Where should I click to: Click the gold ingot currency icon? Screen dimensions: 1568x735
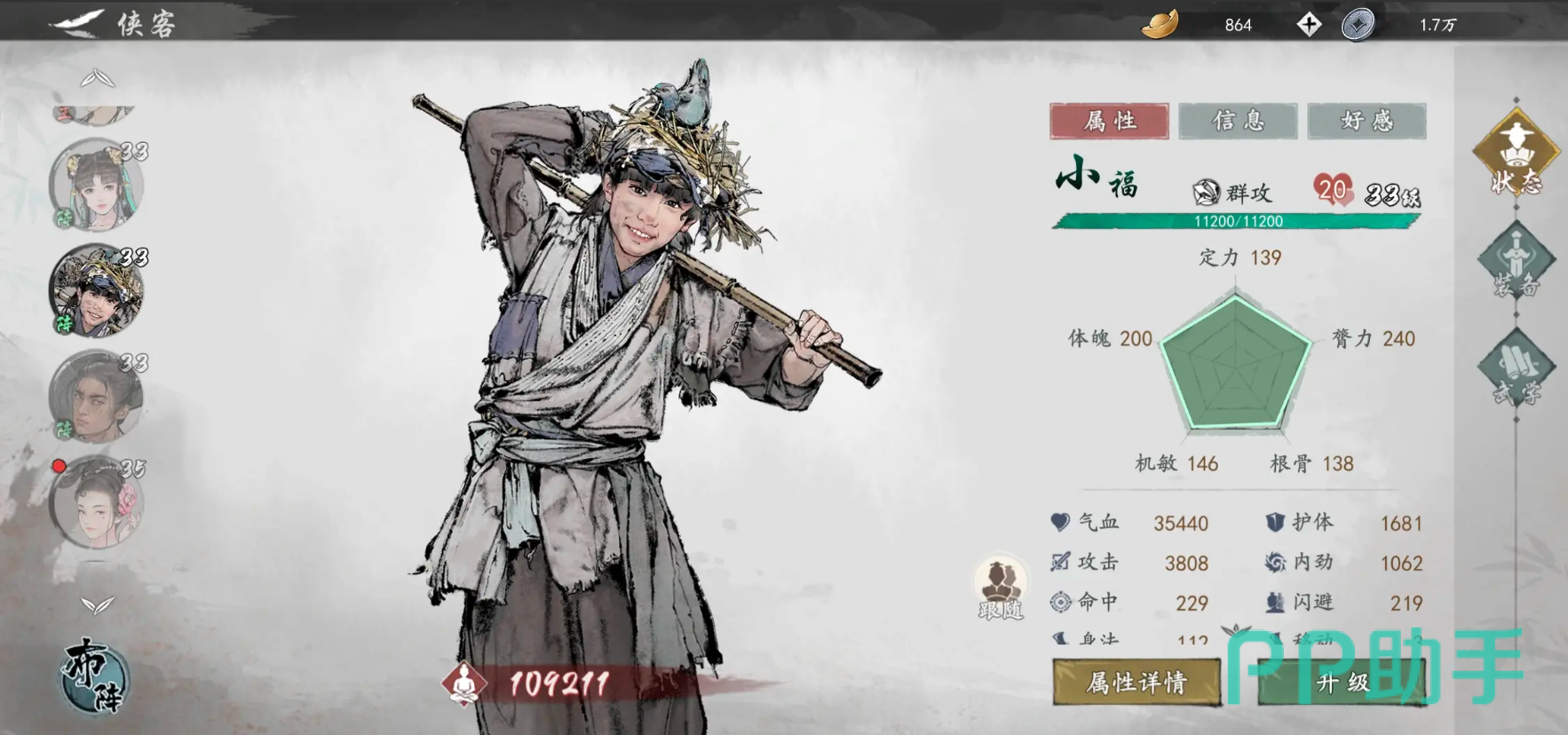pos(1160,24)
